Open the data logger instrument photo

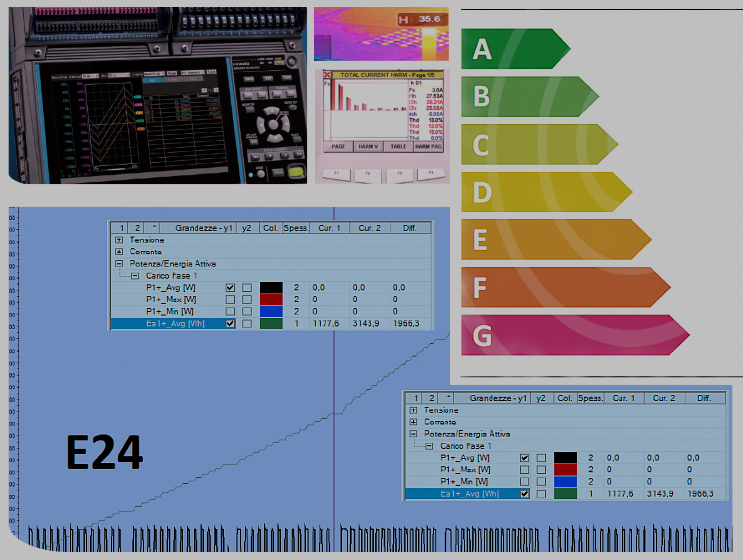click(158, 95)
